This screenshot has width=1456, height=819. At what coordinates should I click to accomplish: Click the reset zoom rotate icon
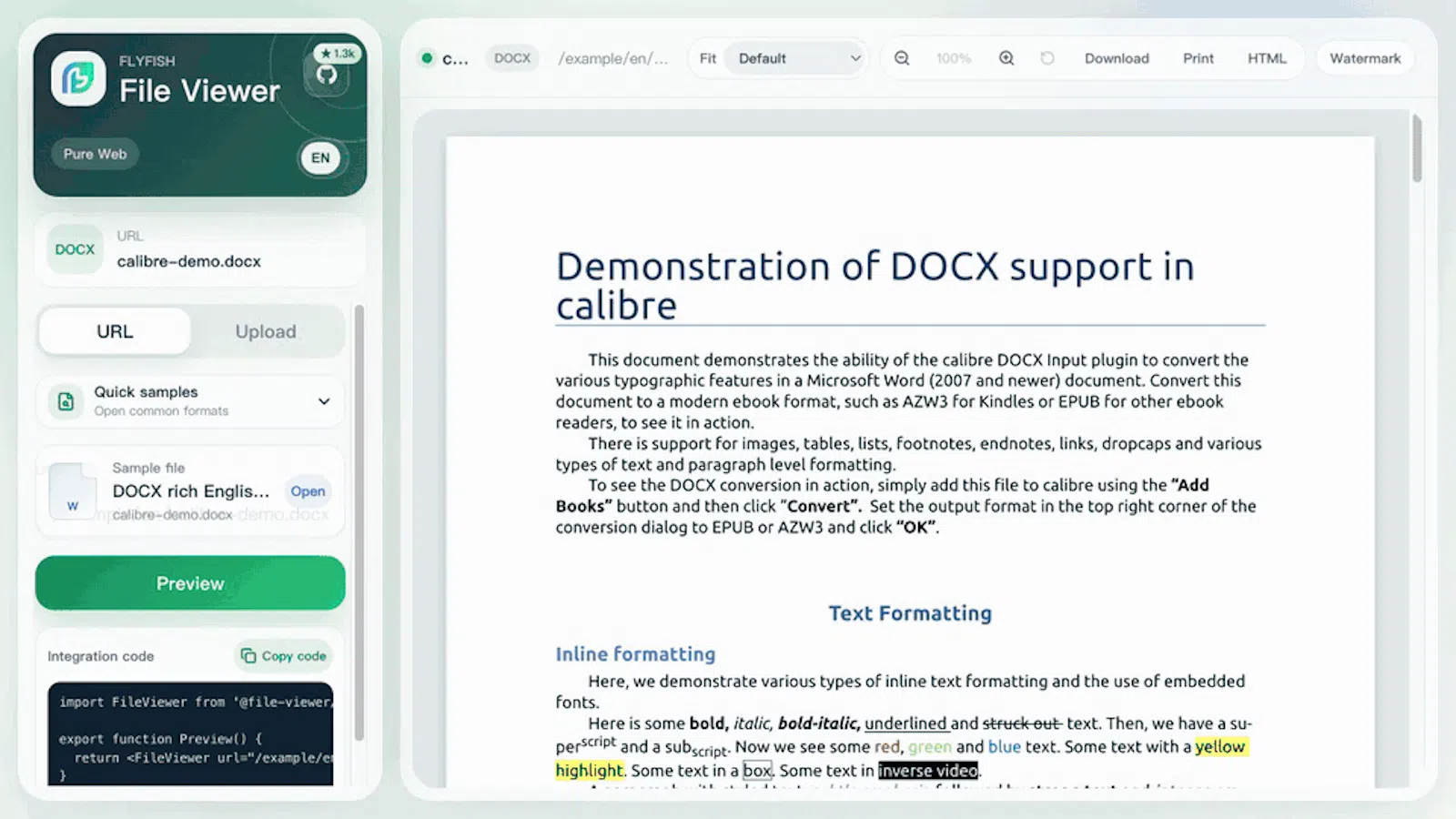coord(1047,58)
